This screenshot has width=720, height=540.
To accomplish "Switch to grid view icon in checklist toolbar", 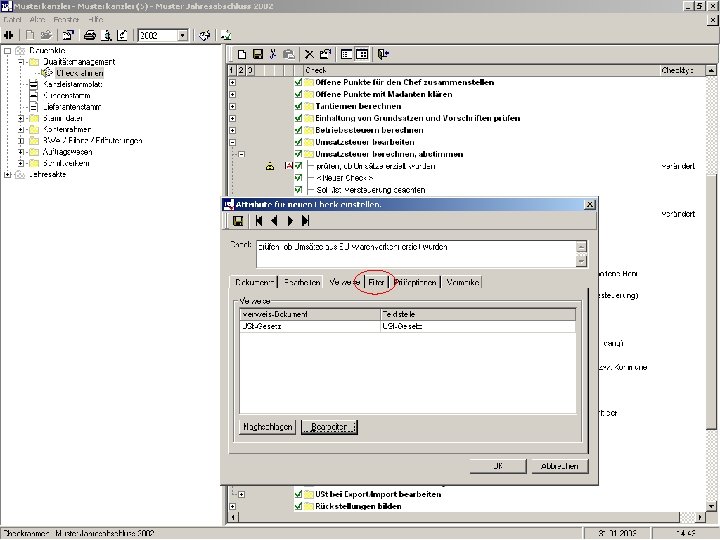I will point(362,54).
